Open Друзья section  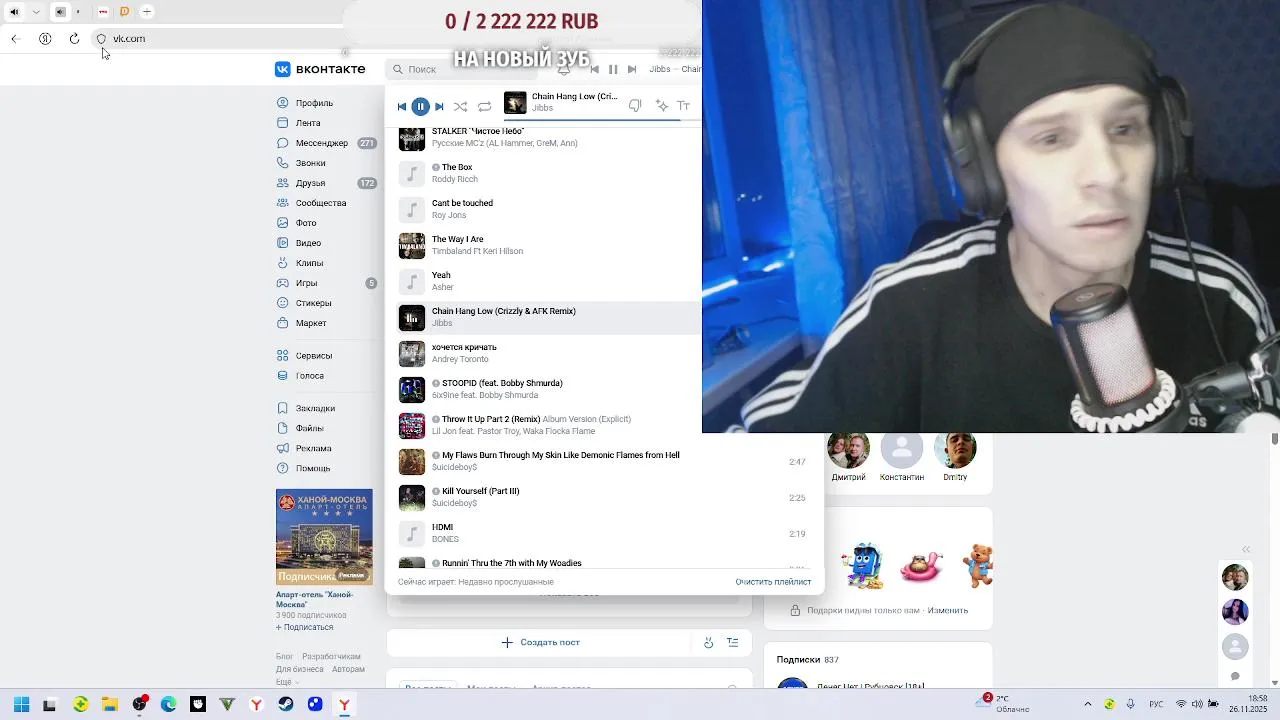pos(310,183)
